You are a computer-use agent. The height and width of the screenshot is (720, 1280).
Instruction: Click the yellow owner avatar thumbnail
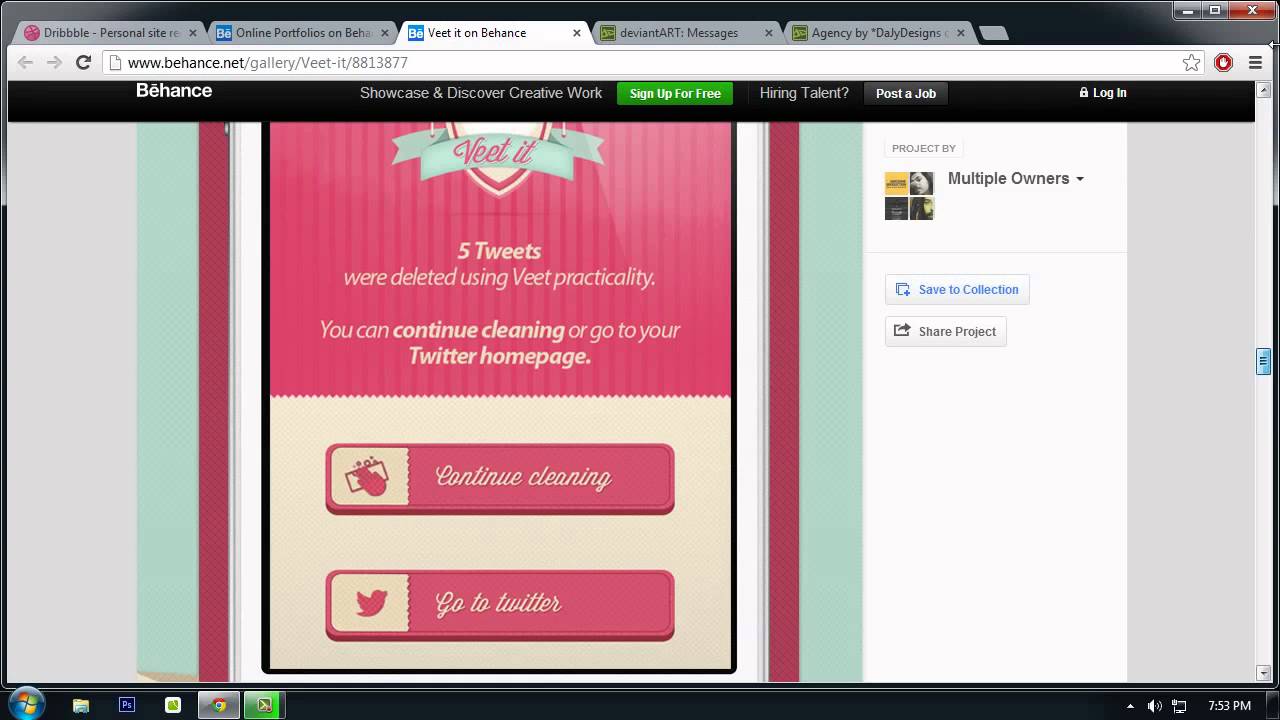click(x=896, y=183)
